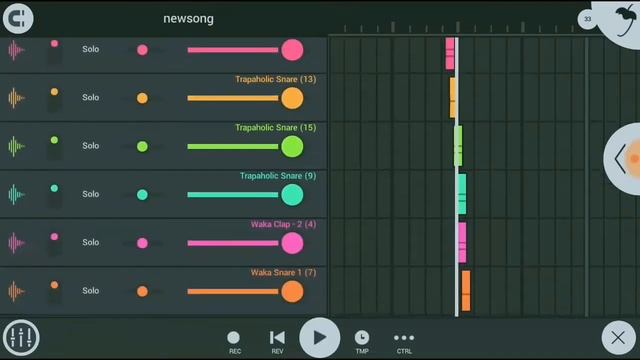The image size is (640, 360).
Task: Click pan knob of Trapaholic Snare (9)
Action: point(142,195)
